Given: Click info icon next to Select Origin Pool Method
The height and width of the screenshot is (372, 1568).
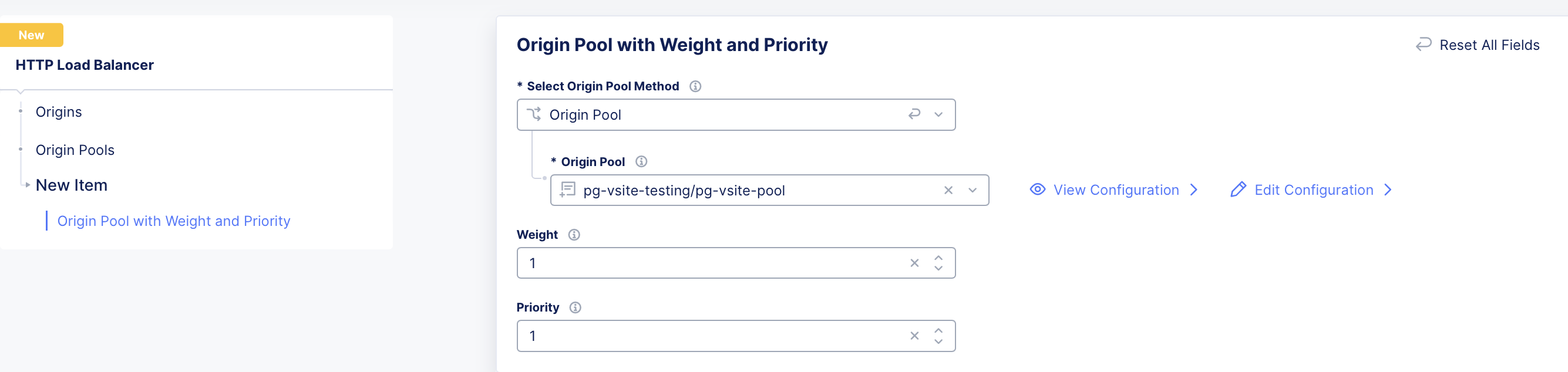Looking at the screenshot, I should (x=695, y=86).
